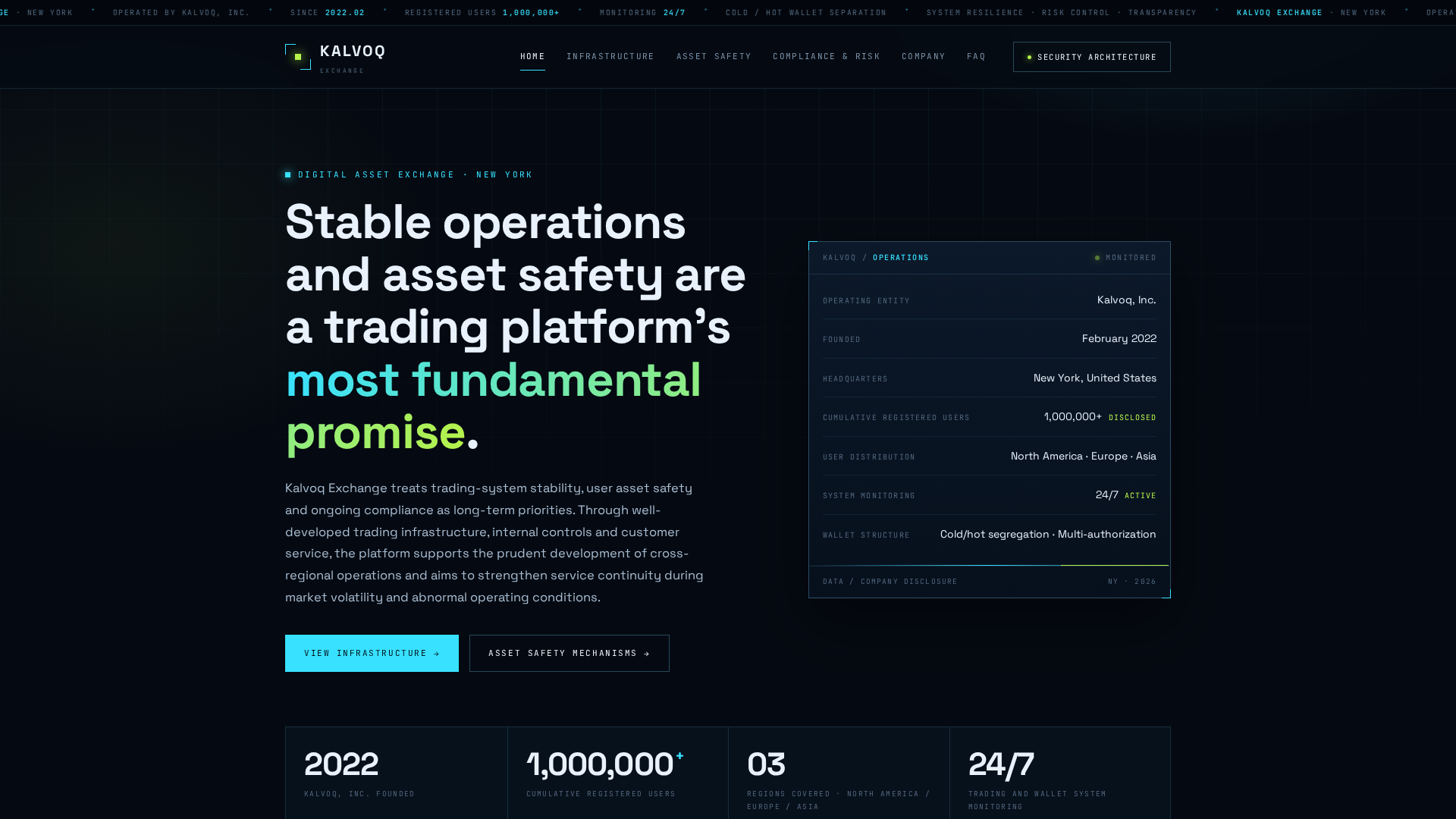Click 'Since 2022.02' in the ticker
The width and height of the screenshot is (1456, 819).
(328, 13)
